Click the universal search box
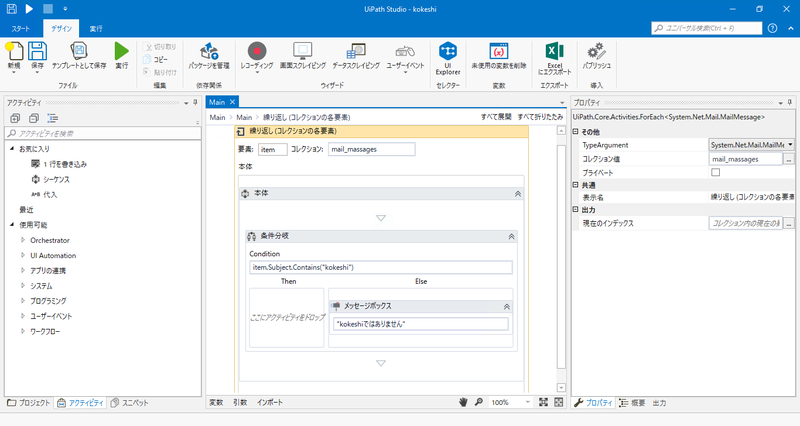The height and width of the screenshot is (426, 800). (707, 28)
